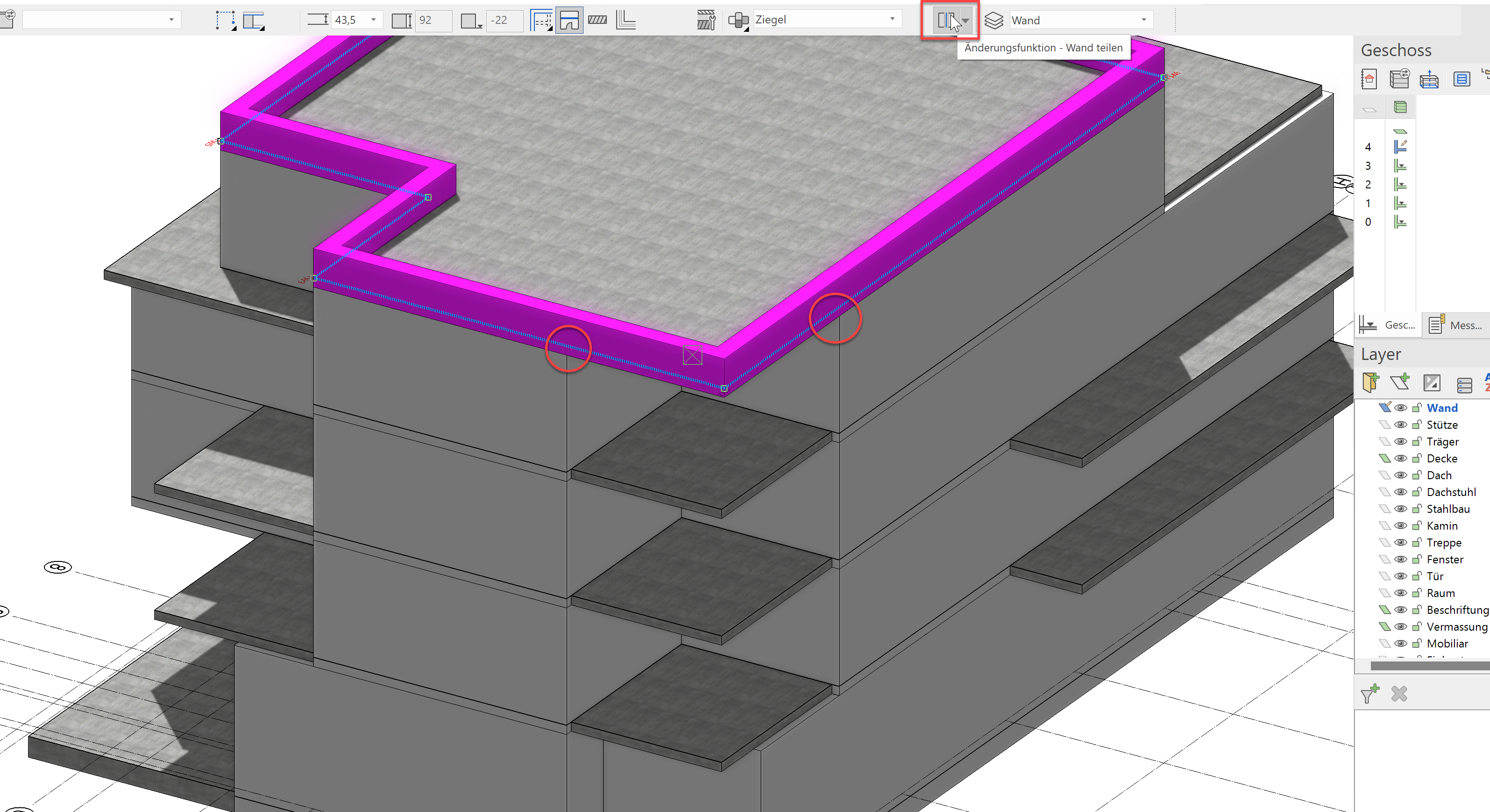Select the Vermassung layer name
The width and height of the screenshot is (1490, 812).
tap(1456, 626)
